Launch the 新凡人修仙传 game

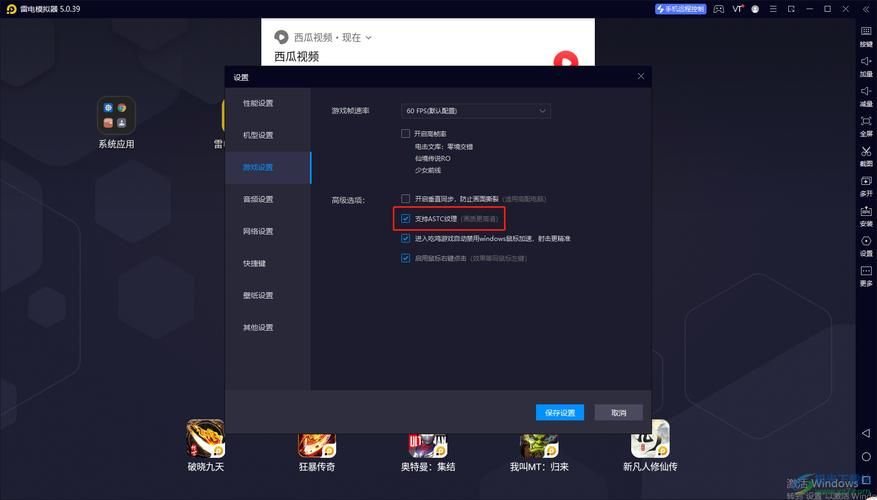[x=650, y=445]
